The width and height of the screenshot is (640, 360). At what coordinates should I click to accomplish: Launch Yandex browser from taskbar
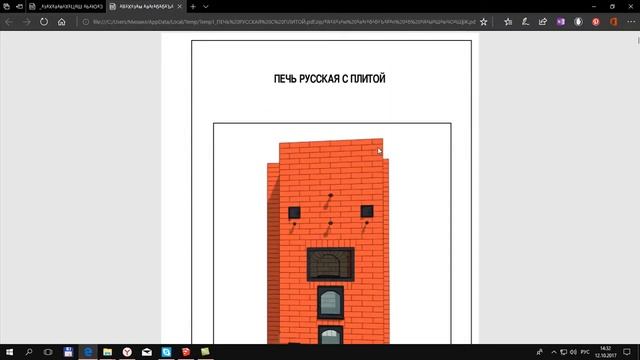[x=127, y=352]
